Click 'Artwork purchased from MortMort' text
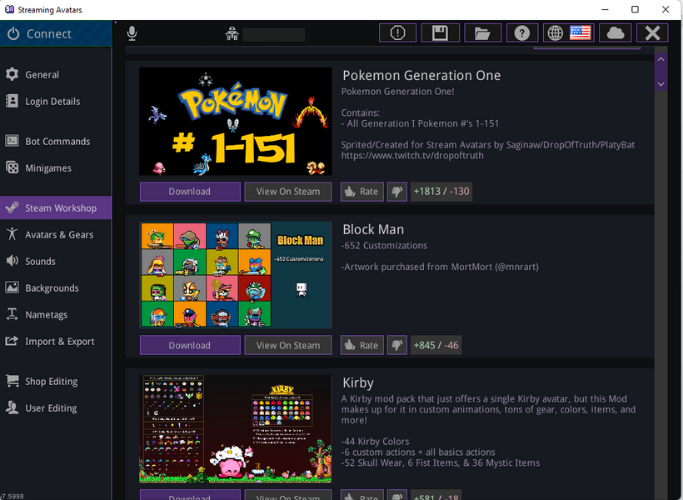The image size is (683, 500). point(440,267)
